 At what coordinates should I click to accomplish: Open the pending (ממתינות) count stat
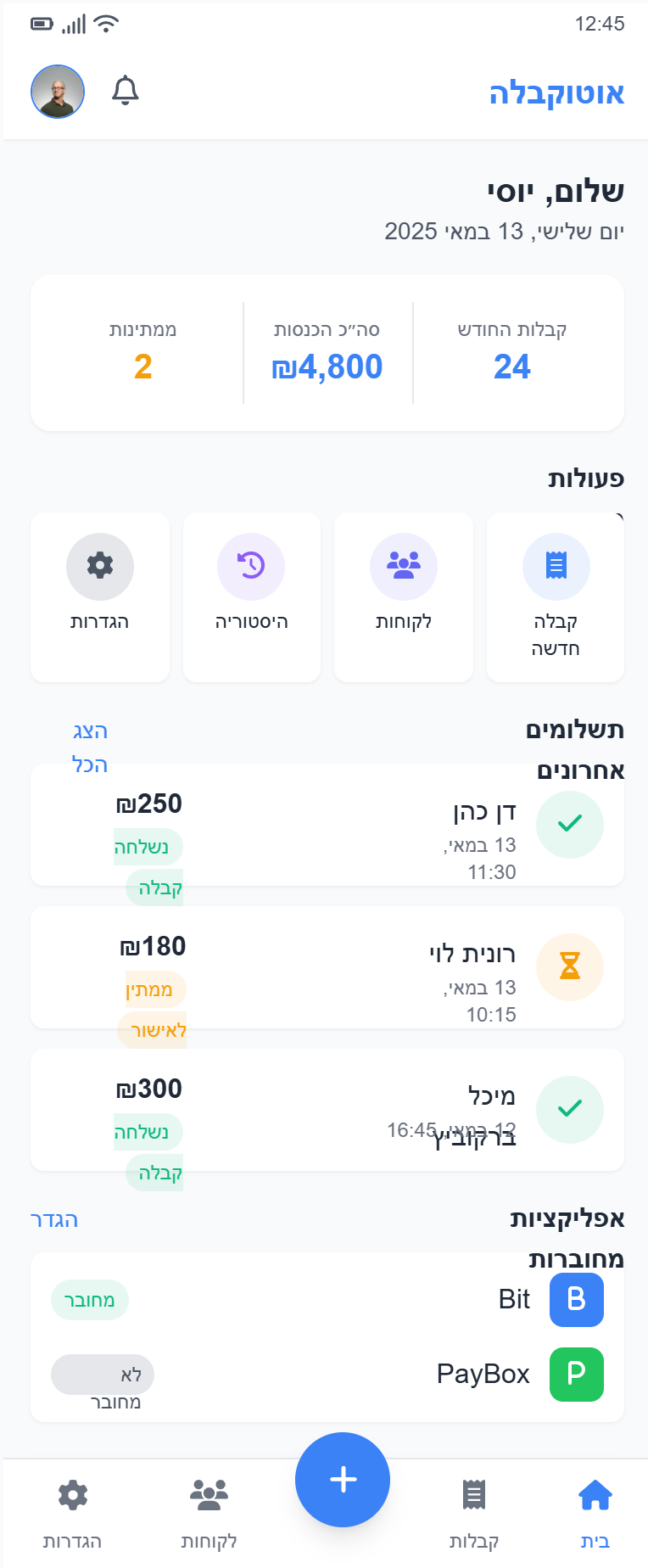click(142, 353)
